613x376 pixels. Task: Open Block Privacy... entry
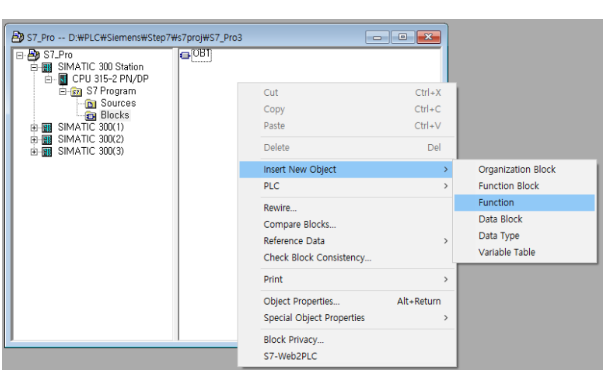tap(347, 340)
